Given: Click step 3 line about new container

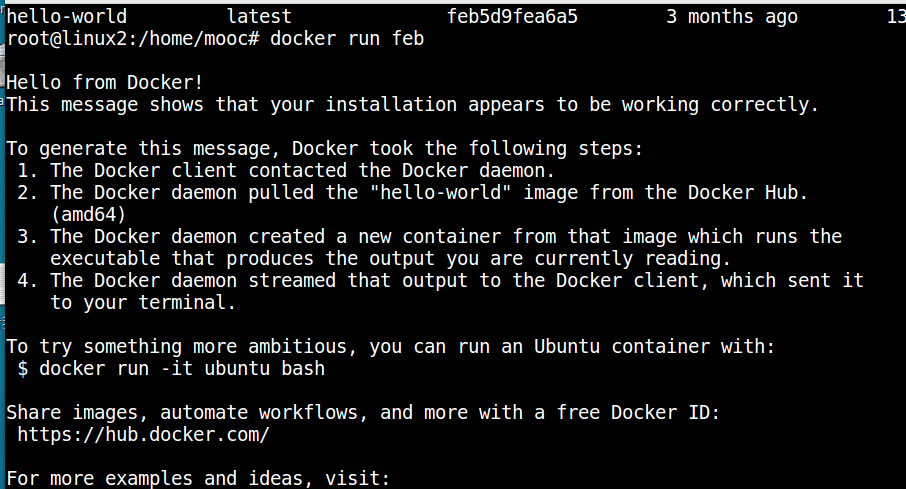Looking at the screenshot, I should click(429, 236).
